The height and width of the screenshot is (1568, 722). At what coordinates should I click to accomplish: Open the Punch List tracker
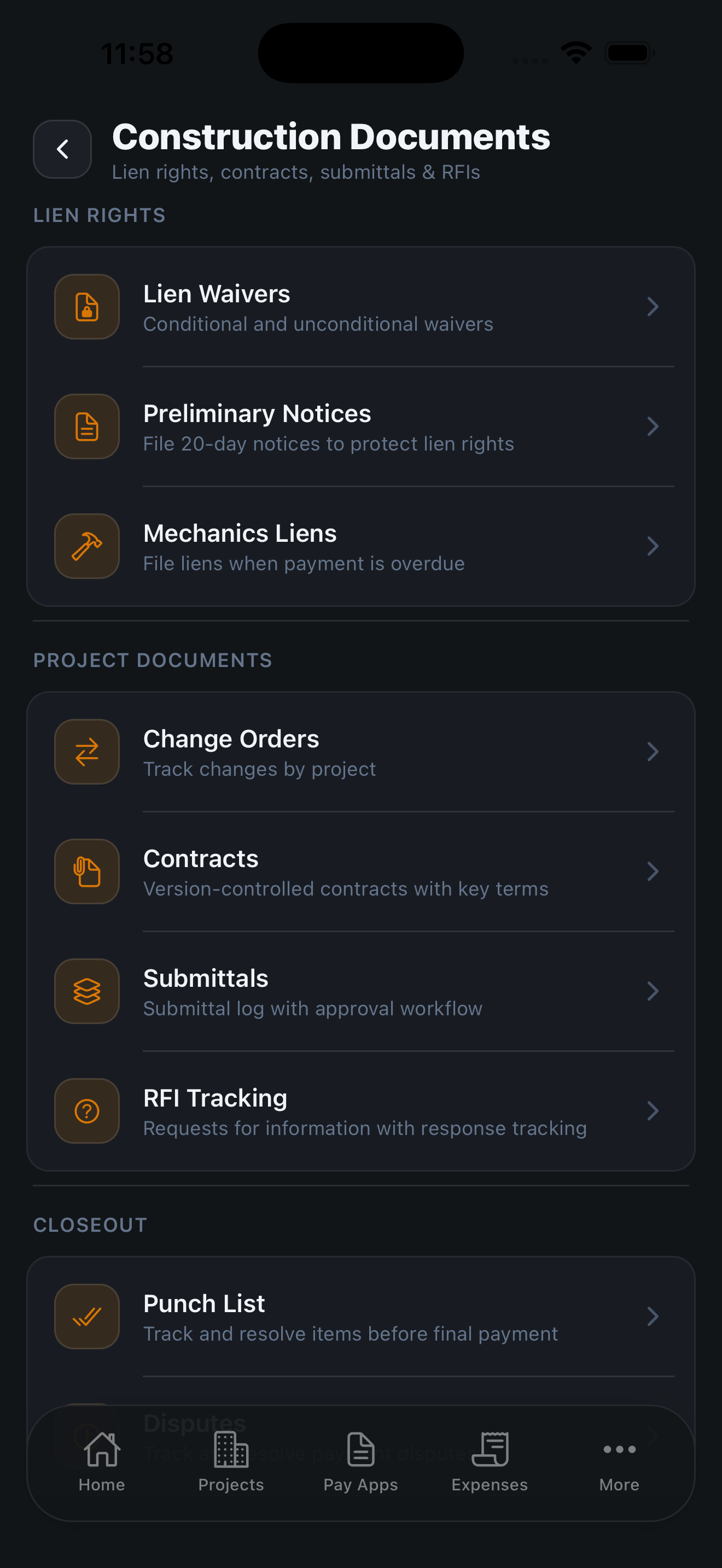point(361,1317)
